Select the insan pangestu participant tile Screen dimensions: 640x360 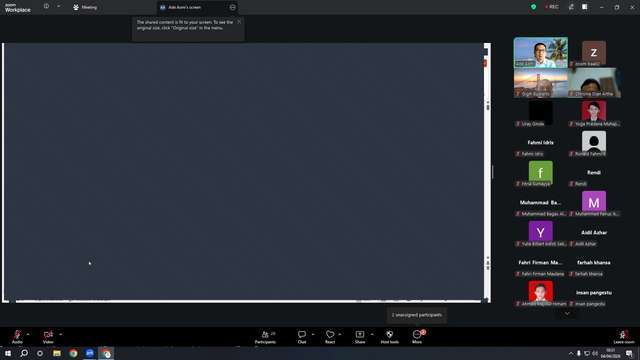[x=594, y=293]
